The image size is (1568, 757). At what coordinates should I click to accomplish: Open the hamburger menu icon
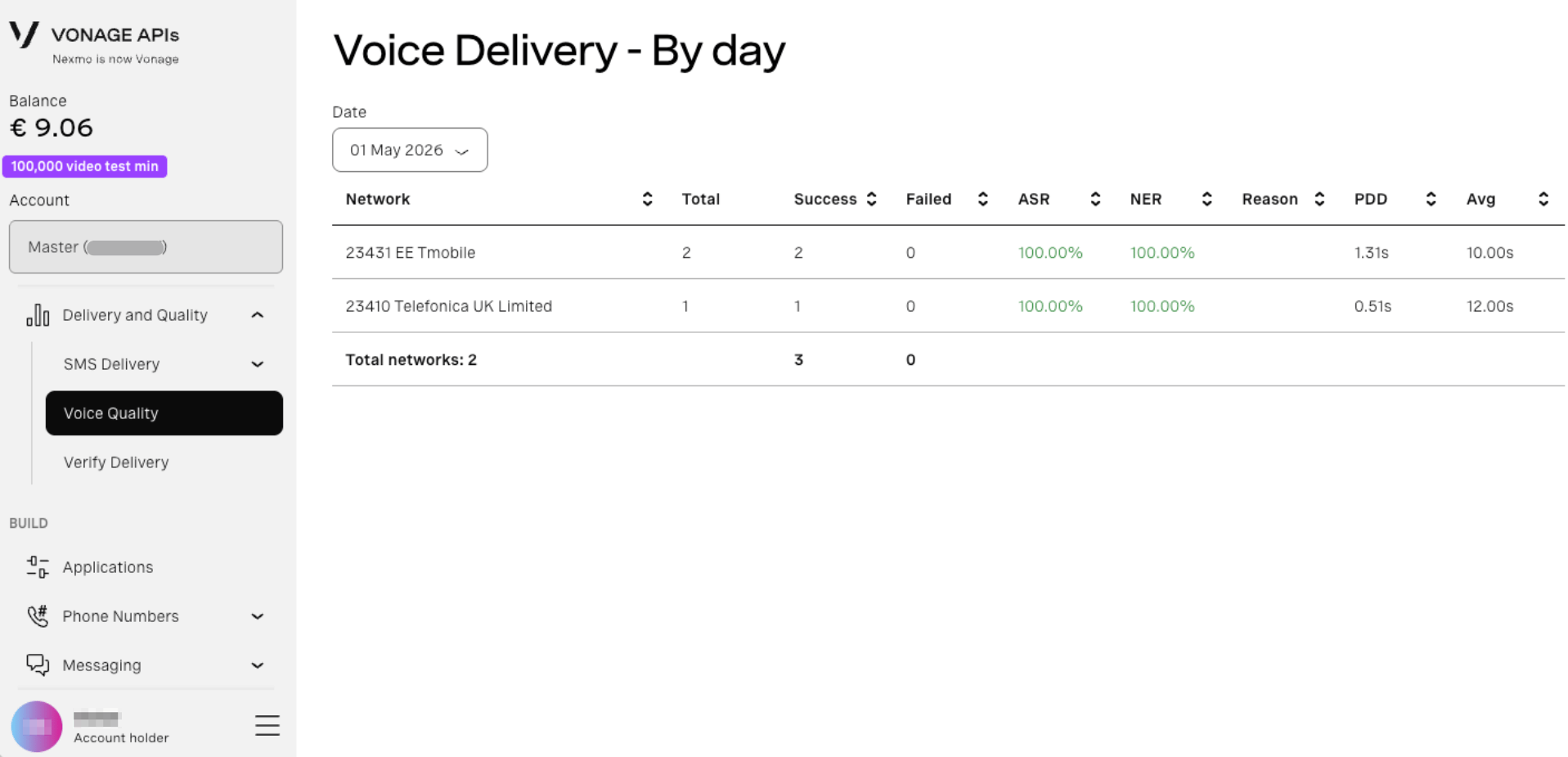coord(267,726)
